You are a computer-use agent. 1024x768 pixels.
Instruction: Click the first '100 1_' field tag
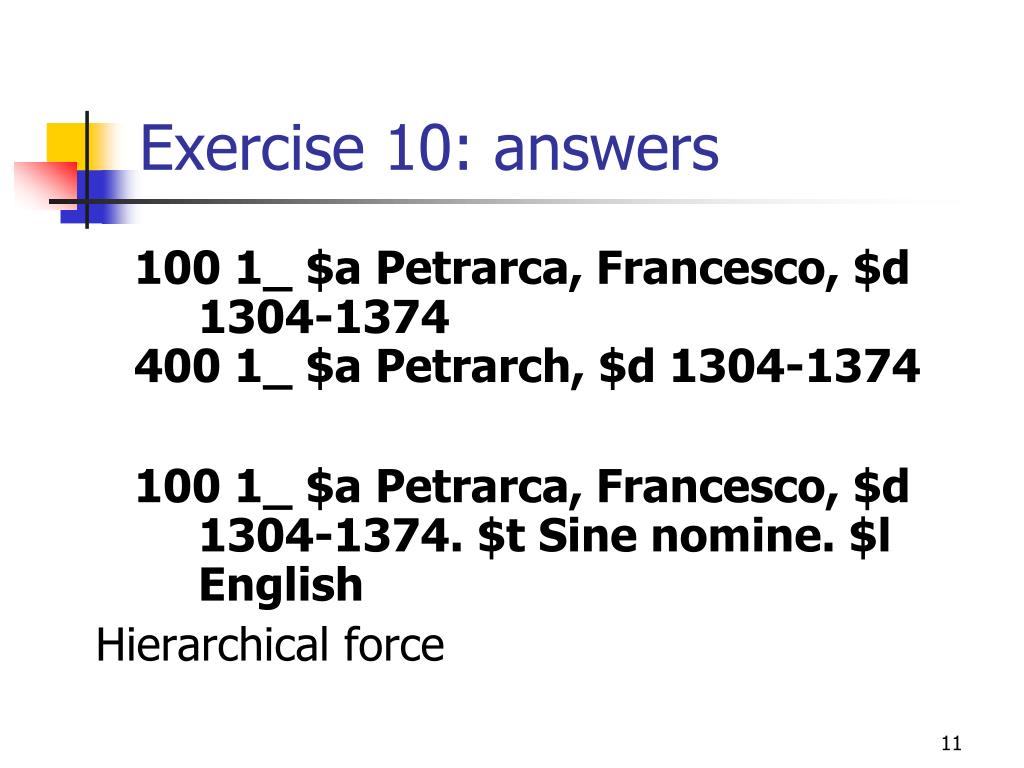213,269
